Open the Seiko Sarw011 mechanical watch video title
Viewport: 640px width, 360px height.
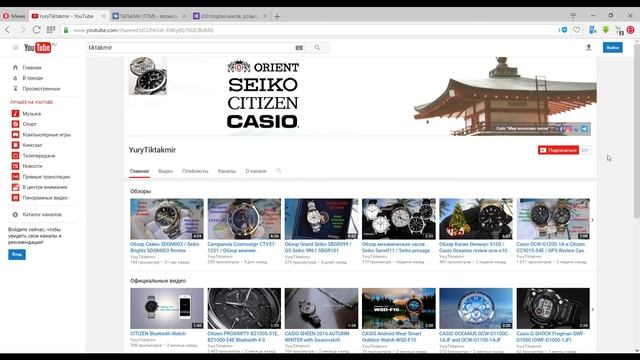click(396, 247)
